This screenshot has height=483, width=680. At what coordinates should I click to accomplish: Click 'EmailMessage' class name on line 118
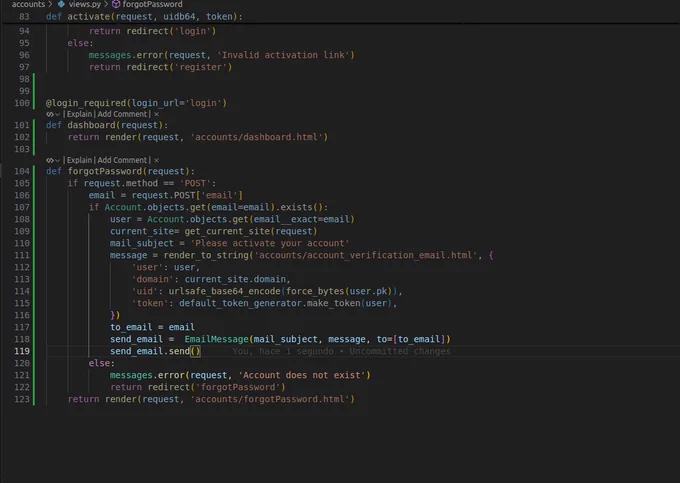(216, 339)
